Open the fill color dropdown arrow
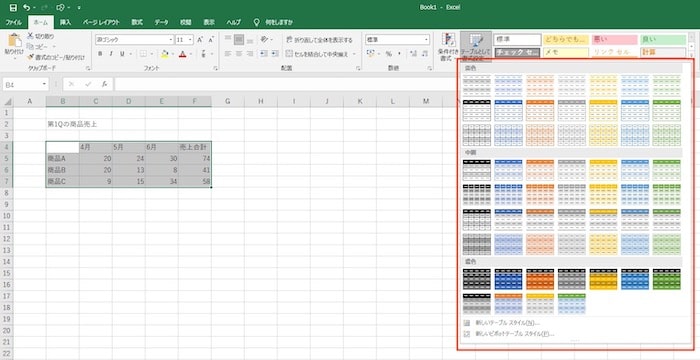The width and height of the screenshot is (700, 360). (173, 54)
